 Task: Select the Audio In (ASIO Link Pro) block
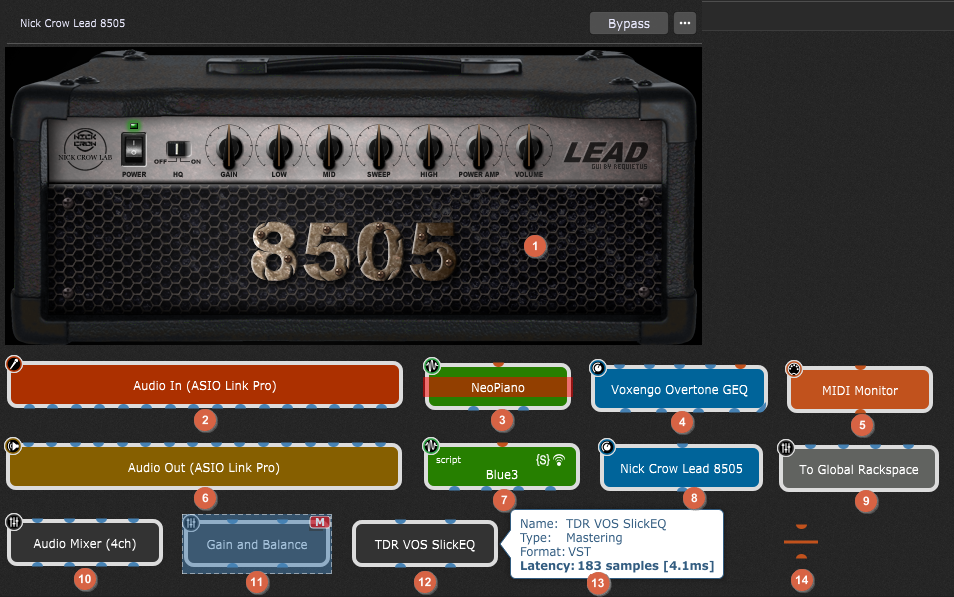pos(204,385)
